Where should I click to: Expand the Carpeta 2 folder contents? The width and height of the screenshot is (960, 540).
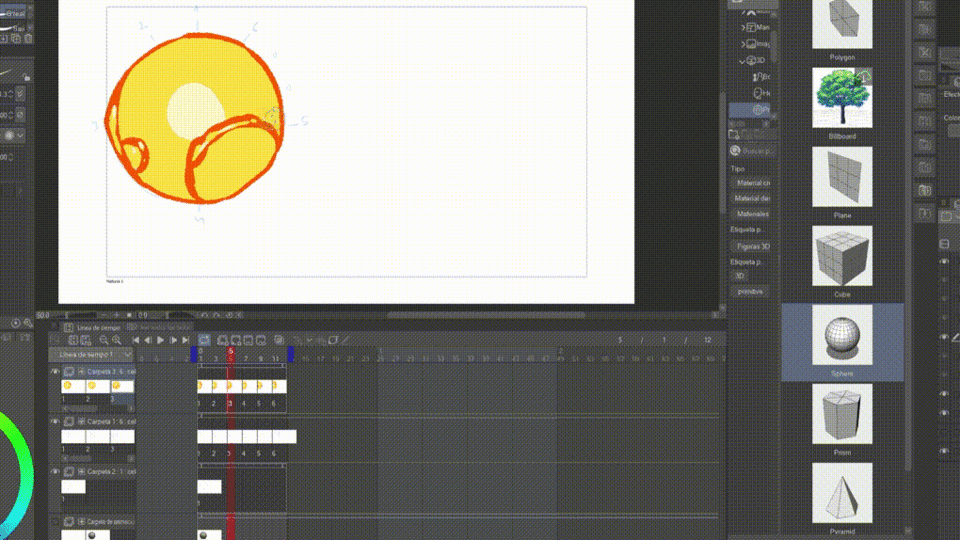click(81, 472)
